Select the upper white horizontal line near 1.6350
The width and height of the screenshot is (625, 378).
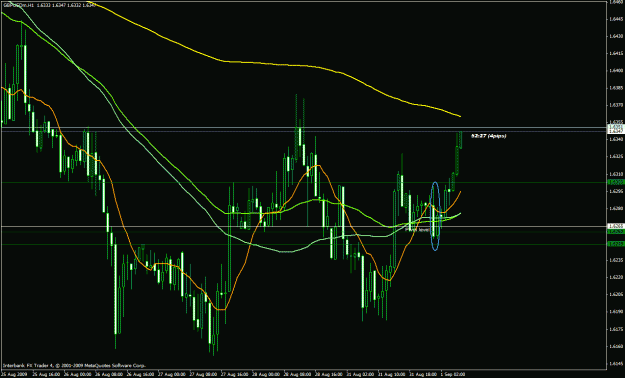(303, 128)
